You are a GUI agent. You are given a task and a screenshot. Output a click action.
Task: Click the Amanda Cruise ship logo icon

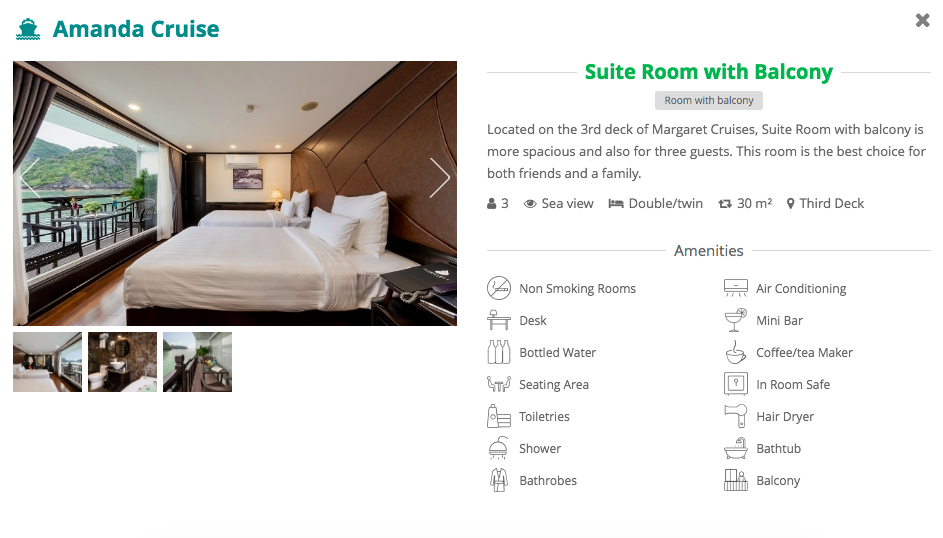point(28,29)
